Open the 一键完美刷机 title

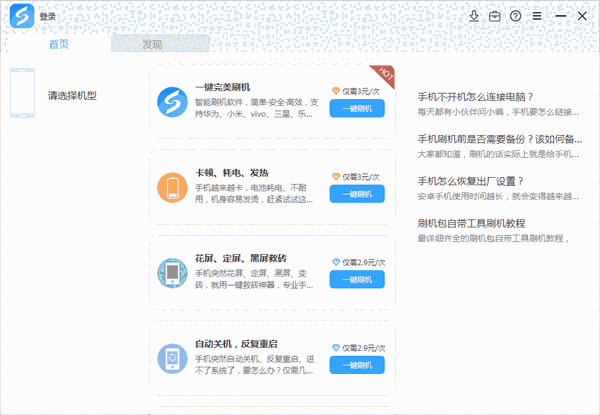pyautogui.click(x=223, y=87)
